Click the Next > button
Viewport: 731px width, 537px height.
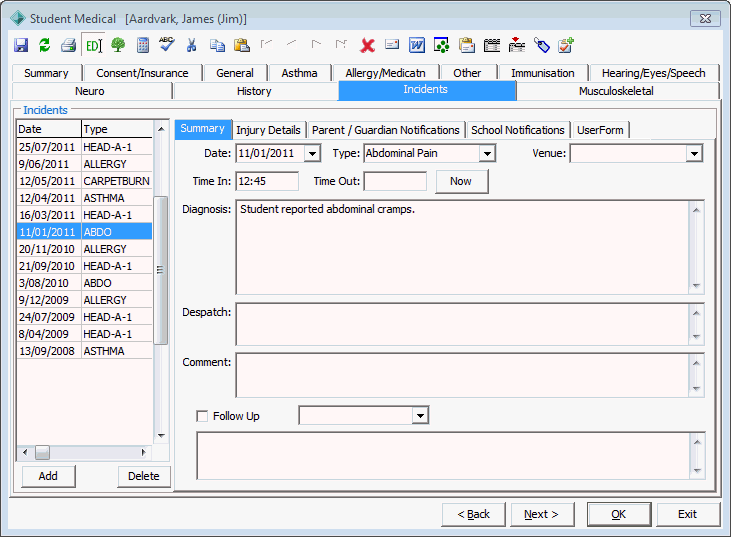(542, 514)
